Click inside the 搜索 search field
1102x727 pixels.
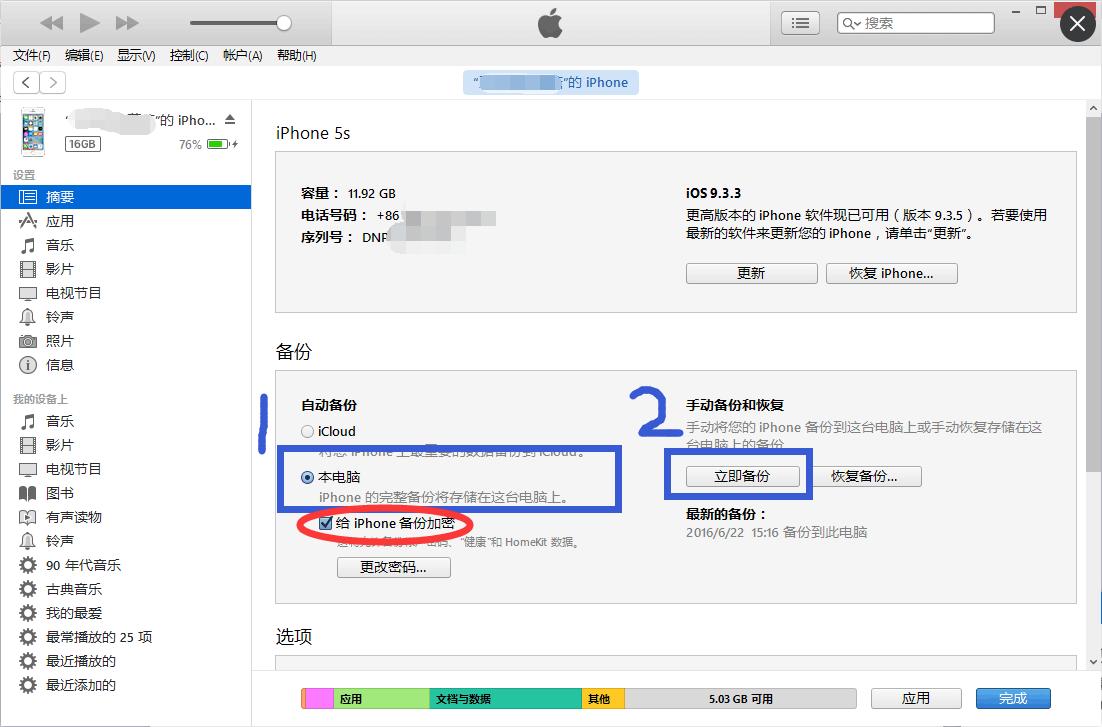[x=915, y=22]
